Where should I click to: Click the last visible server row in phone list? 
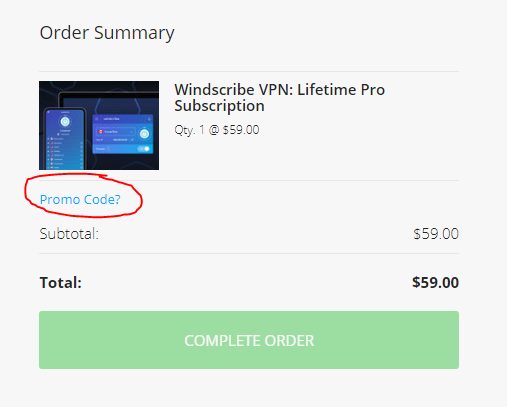(x=65, y=168)
